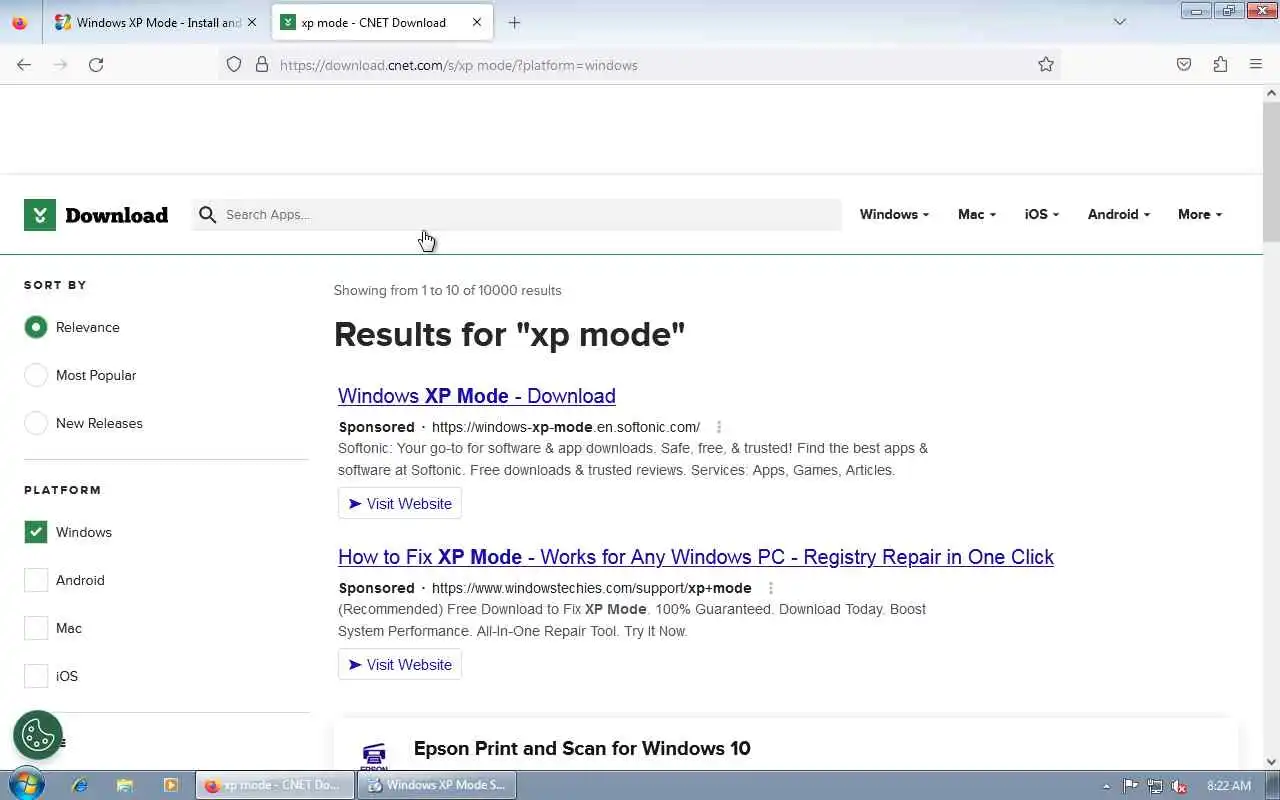
Task: Click Visit Website under windowstechies ad
Action: pos(400,664)
